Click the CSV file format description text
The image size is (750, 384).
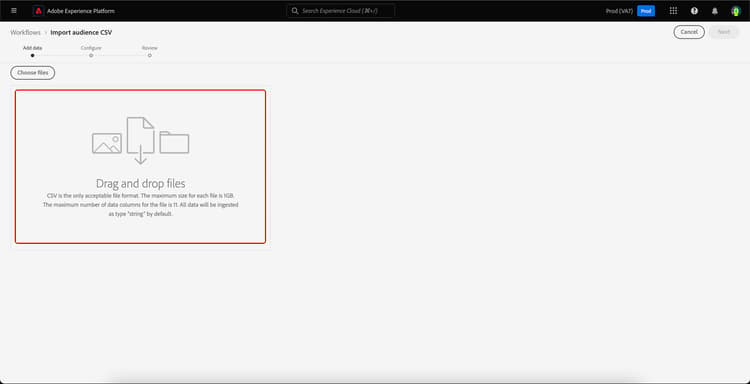(140, 205)
